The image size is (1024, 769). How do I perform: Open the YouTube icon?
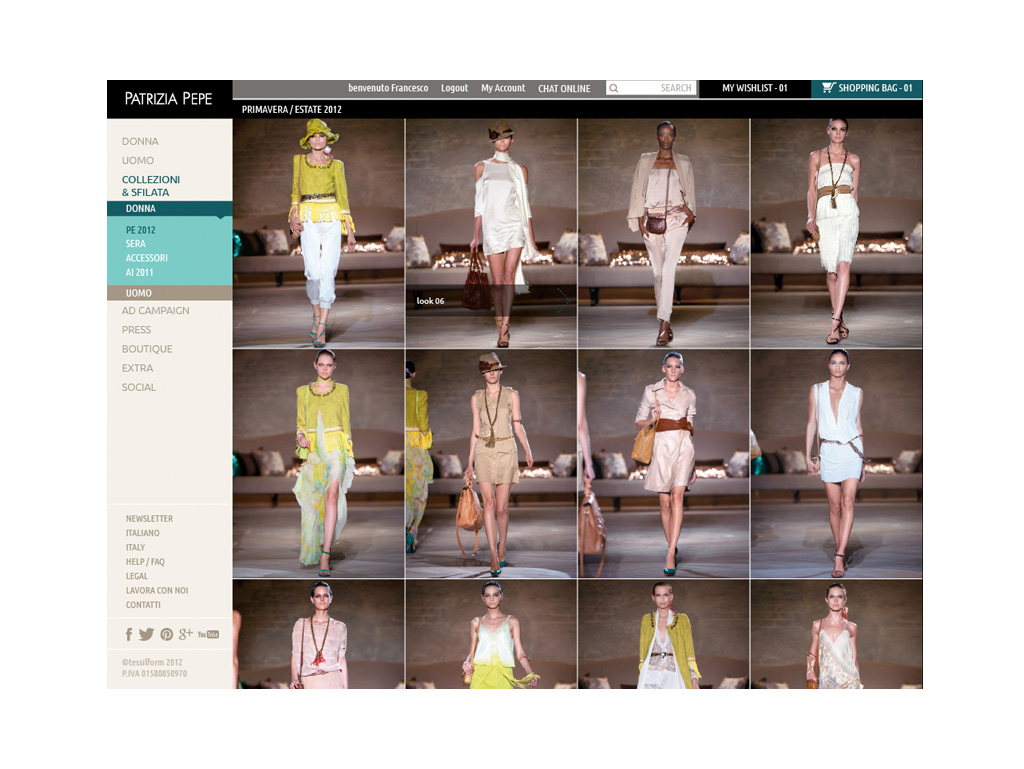point(208,634)
